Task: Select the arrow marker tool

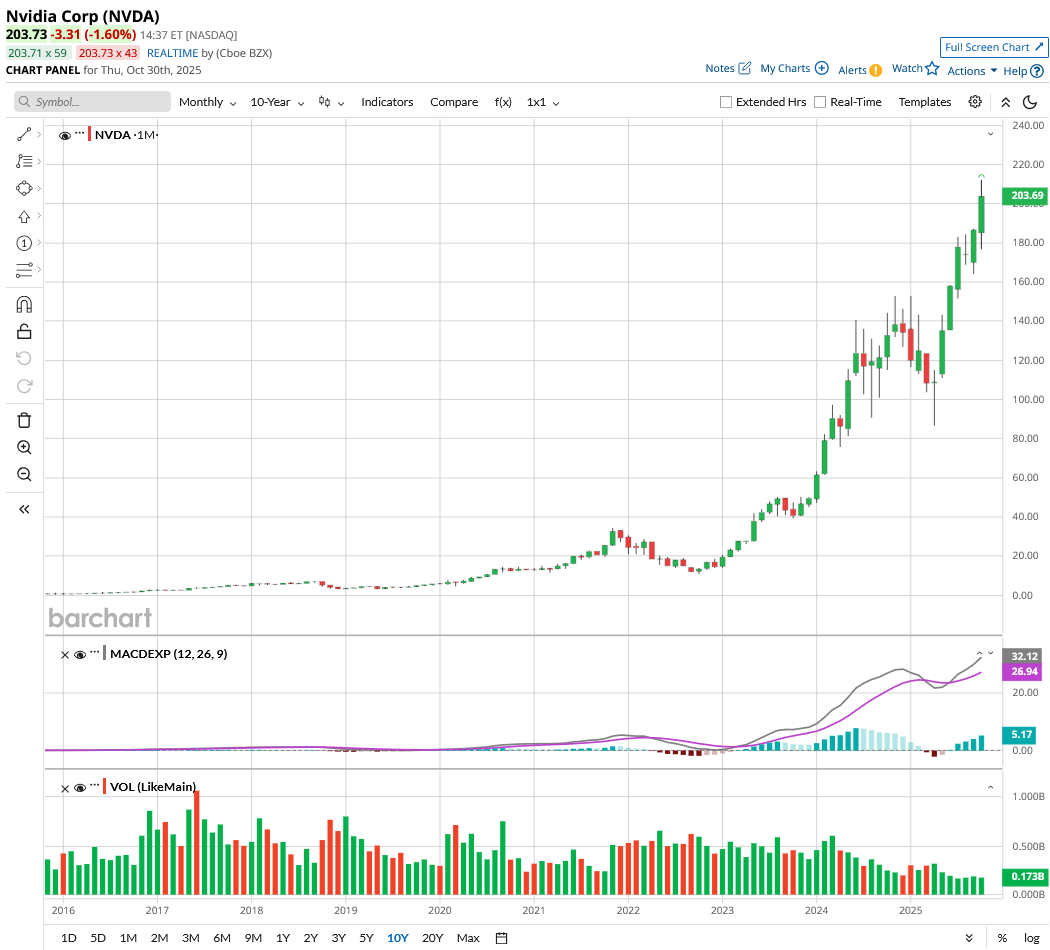Action: pos(24,216)
